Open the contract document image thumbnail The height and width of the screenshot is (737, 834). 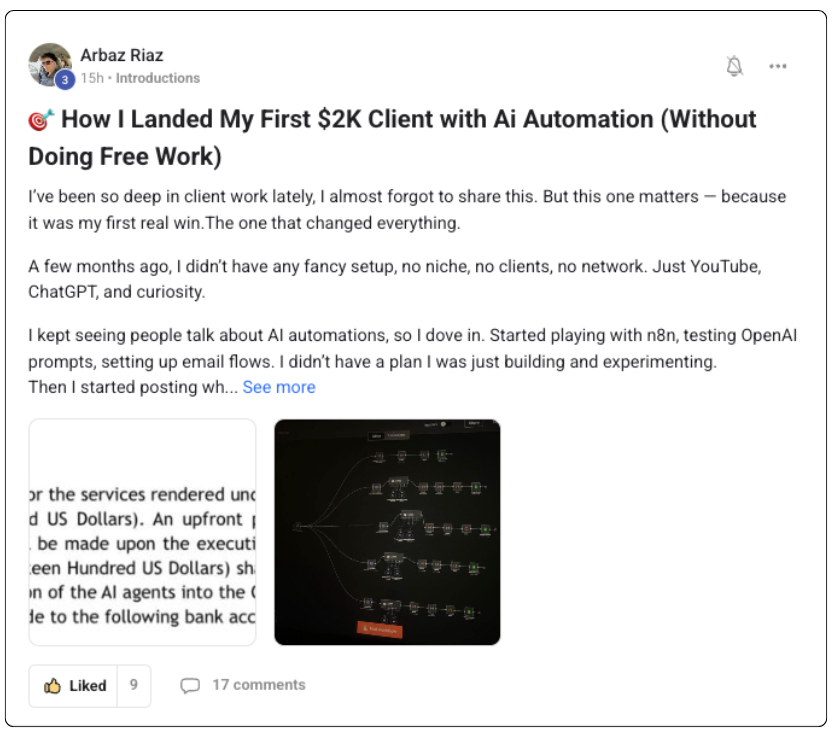pos(142,532)
